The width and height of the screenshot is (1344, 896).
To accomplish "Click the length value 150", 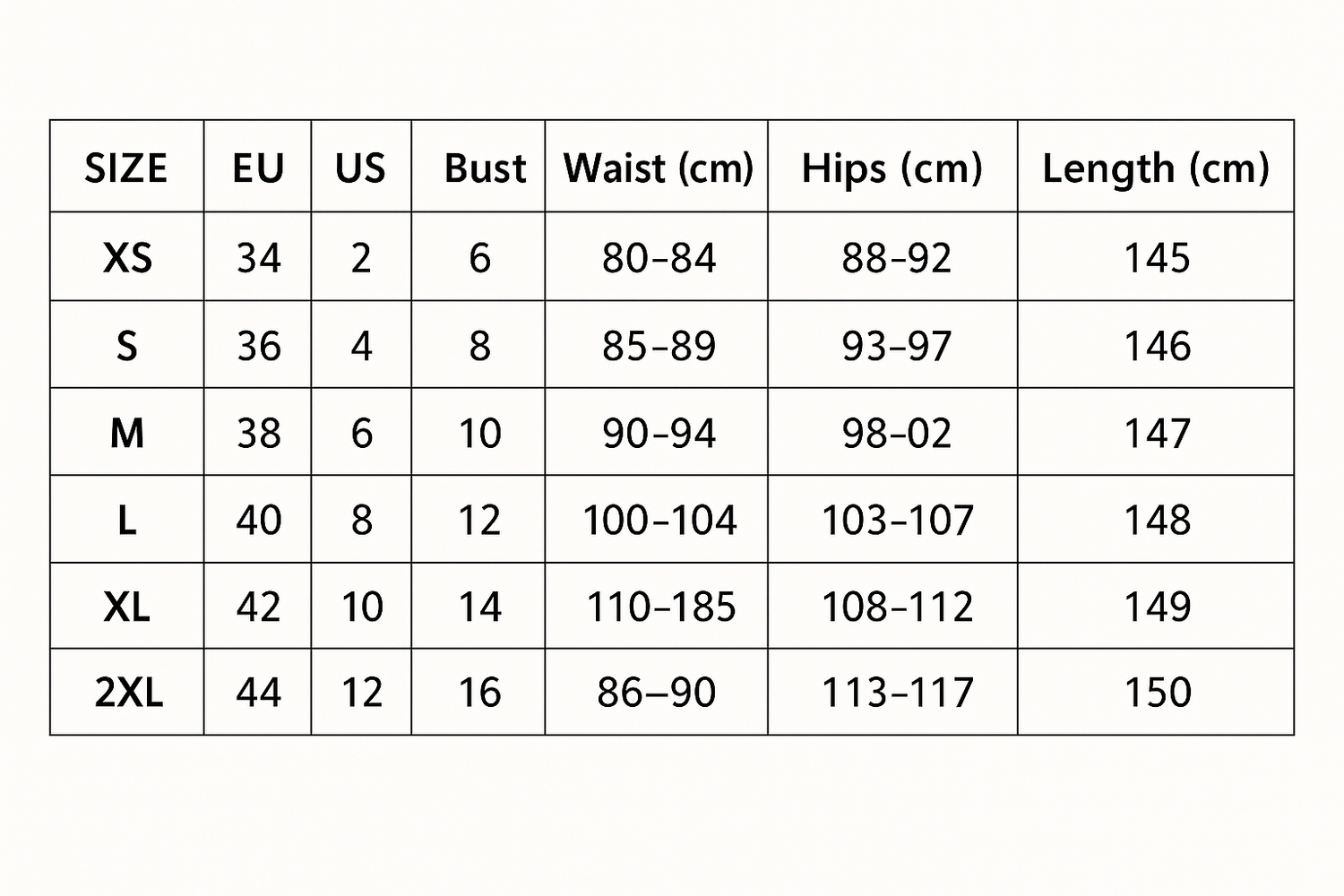I will coord(1158,693).
